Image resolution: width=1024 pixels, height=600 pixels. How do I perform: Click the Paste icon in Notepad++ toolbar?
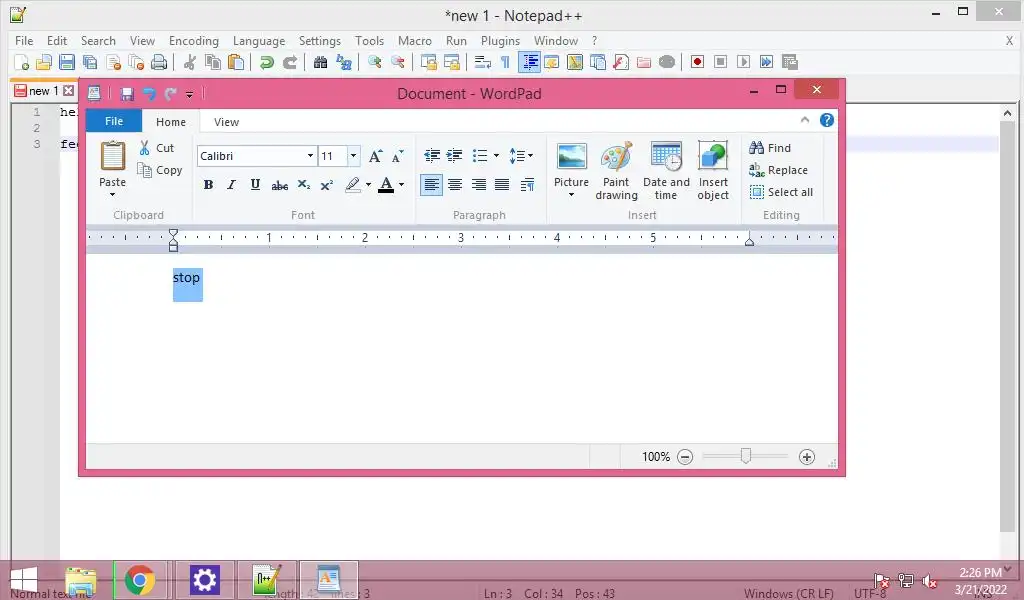(x=236, y=62)
